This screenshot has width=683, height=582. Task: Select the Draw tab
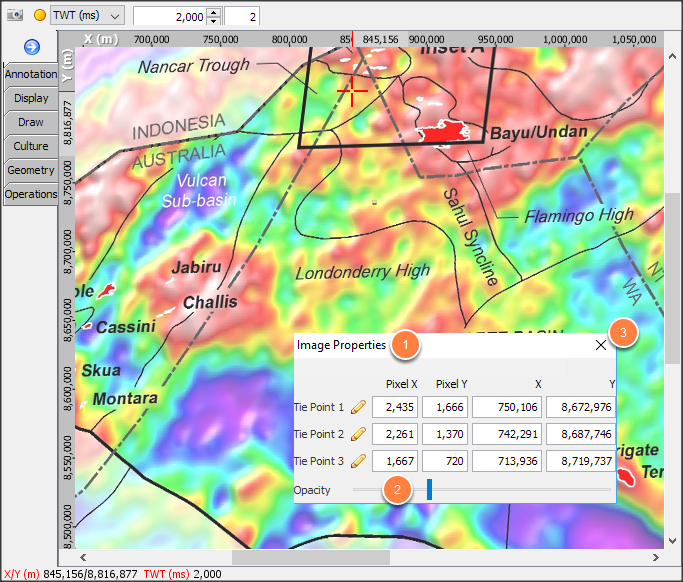click(30, 122)
